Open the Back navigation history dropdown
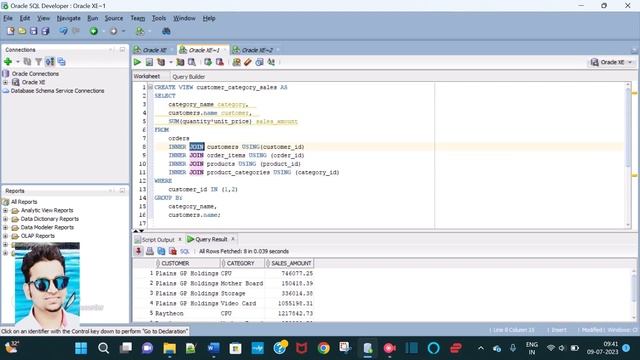Viewport: 640px width, 360px height. [103, 31]
